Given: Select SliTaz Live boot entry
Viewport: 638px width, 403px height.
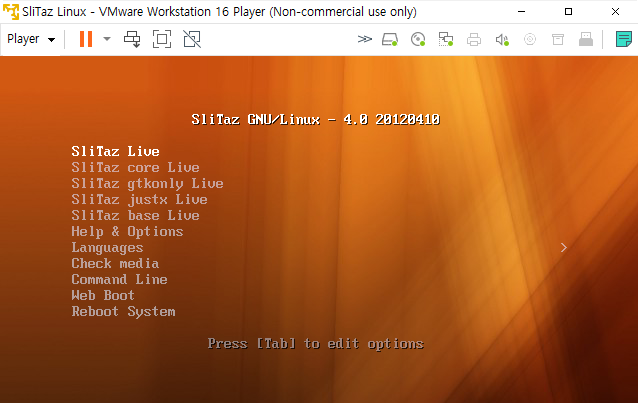Looking at the screenshot, I should coord(116,151).
